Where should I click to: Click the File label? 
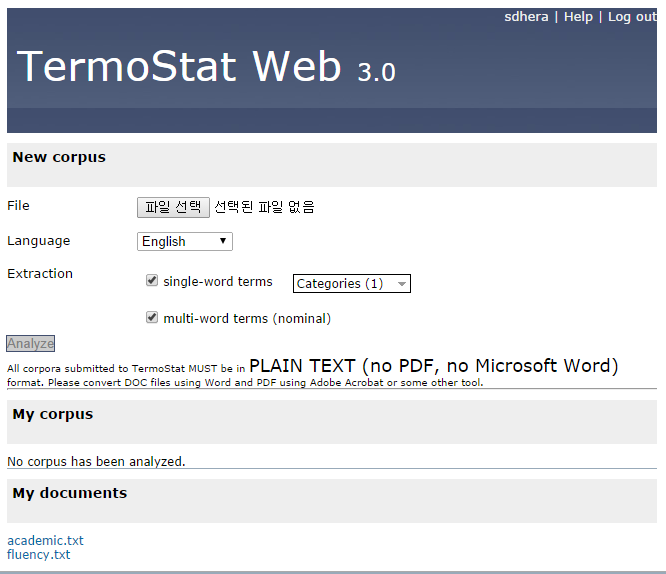[18, 206]
